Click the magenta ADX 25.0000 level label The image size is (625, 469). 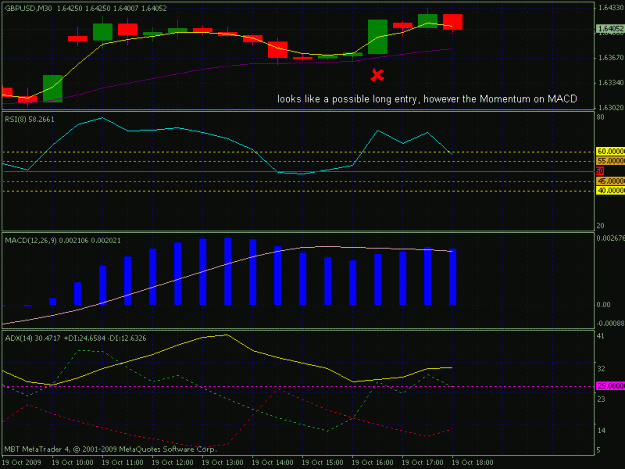[610, 386]
